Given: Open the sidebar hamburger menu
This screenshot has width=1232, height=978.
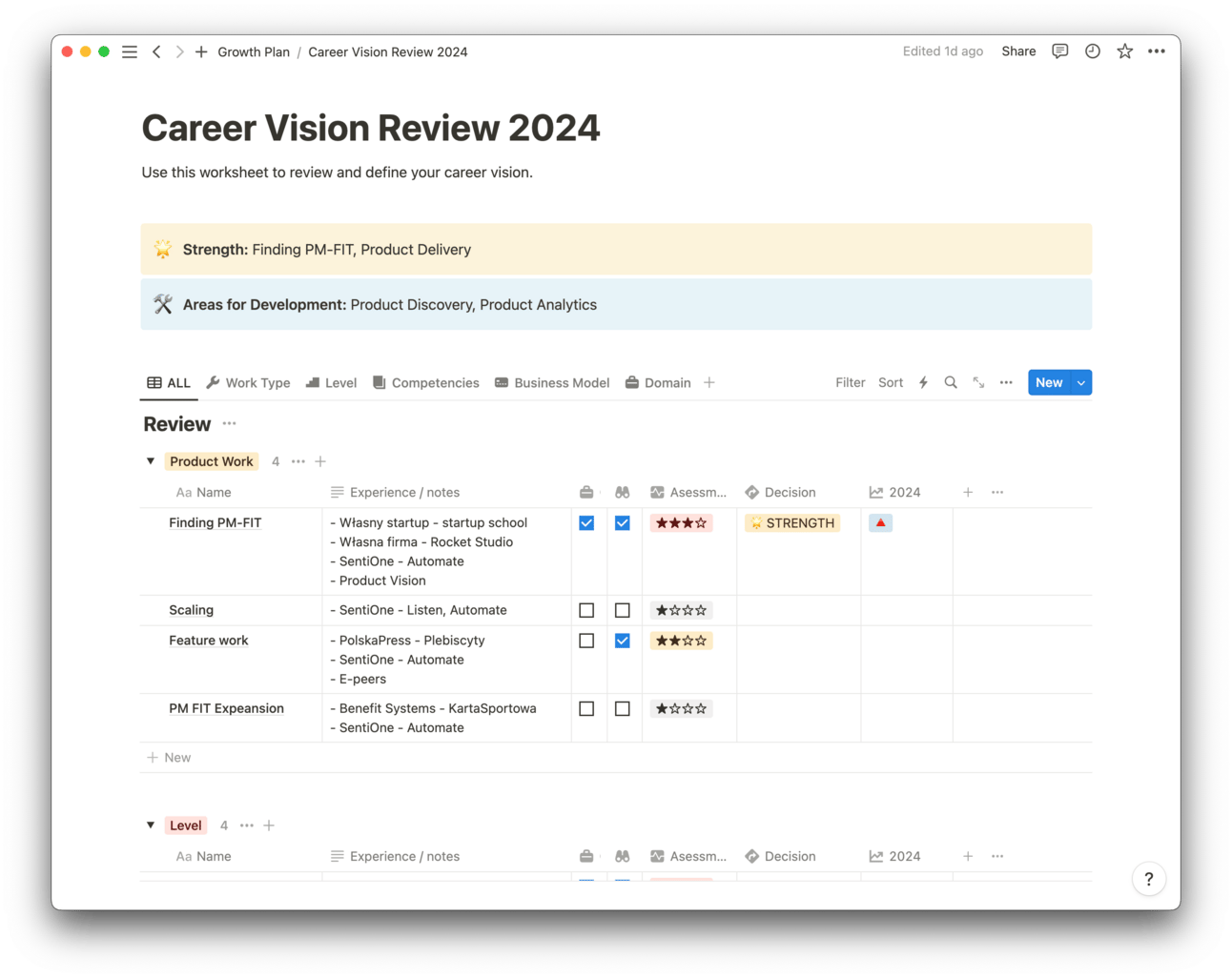Looking at the screenshot, I should tap(130, 51).
